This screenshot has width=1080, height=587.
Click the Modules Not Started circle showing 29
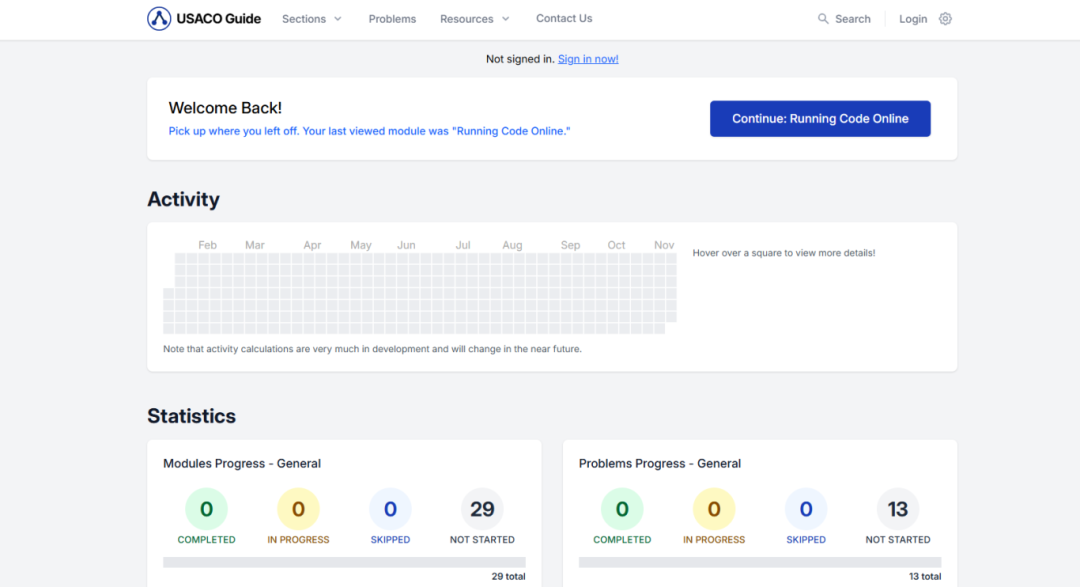click(x=482, y=509)
